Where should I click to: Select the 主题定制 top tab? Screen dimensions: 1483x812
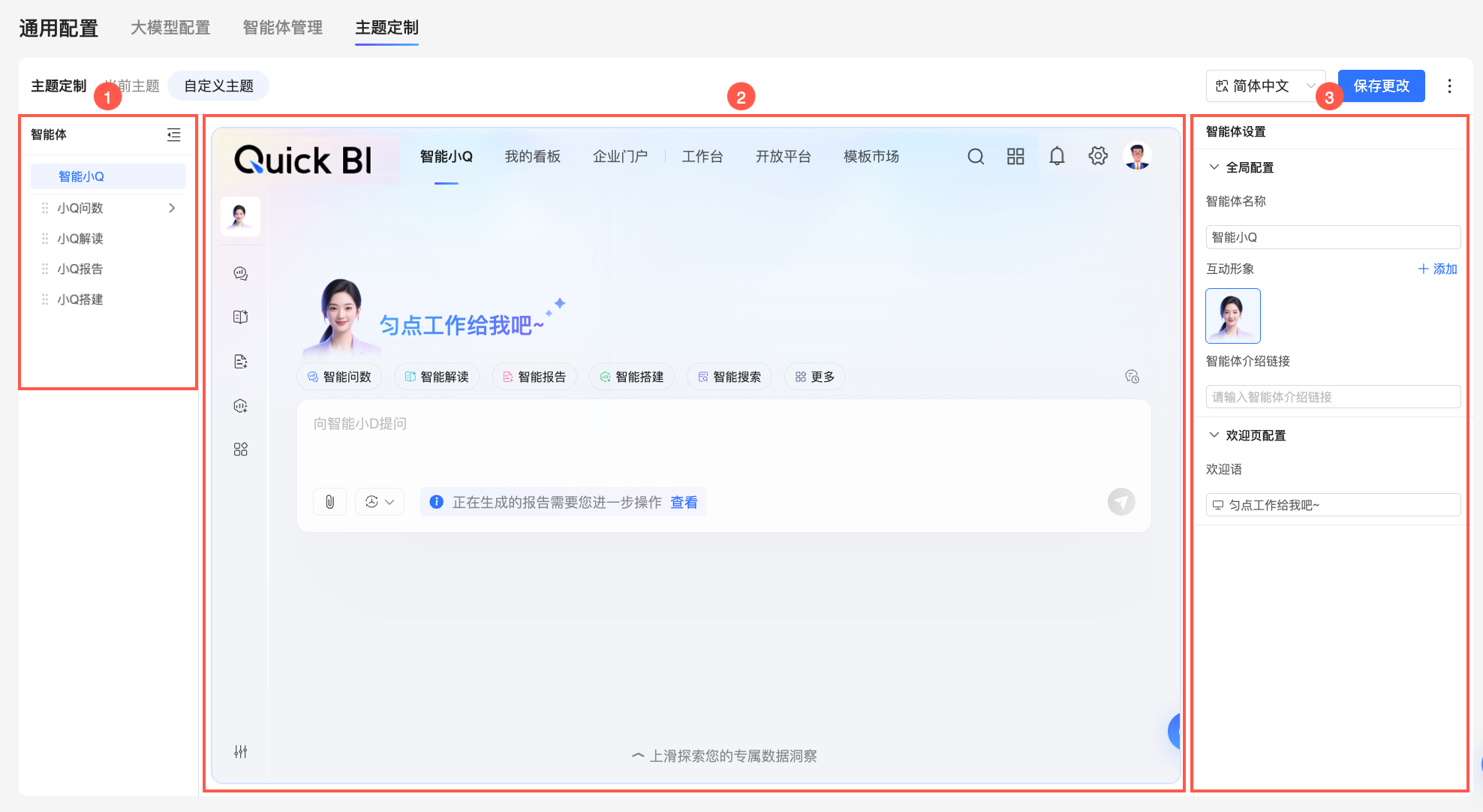pyautogui.click(x=387, y=28)
